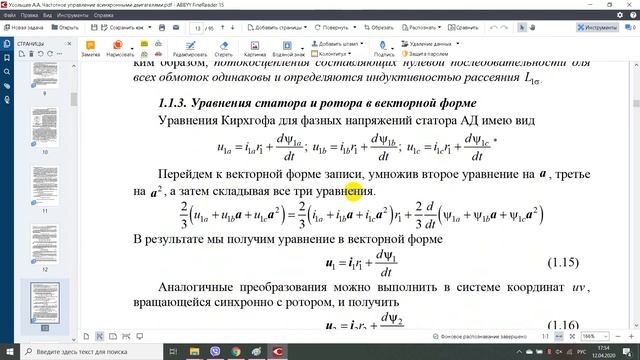The width and height of the screenshot is (640, 360).
Task: Open the Bookmarks panel in left sidebar
Action: (7, 58)
